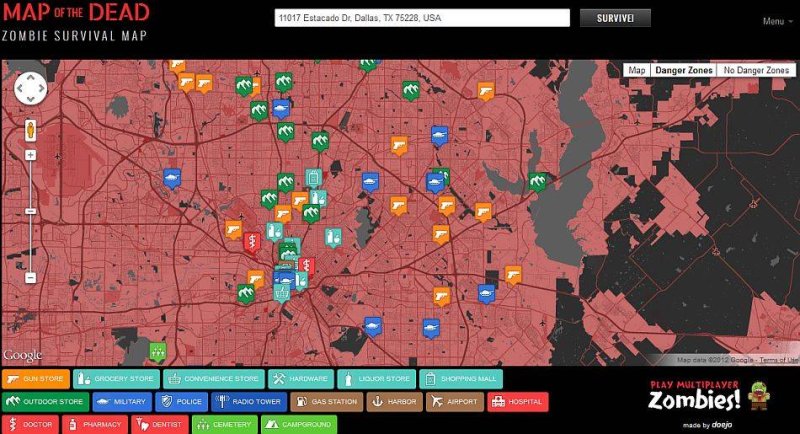This screenshot has height=434, width=800.
Task: Switch to the Map view tab
Action: (636, 71)
